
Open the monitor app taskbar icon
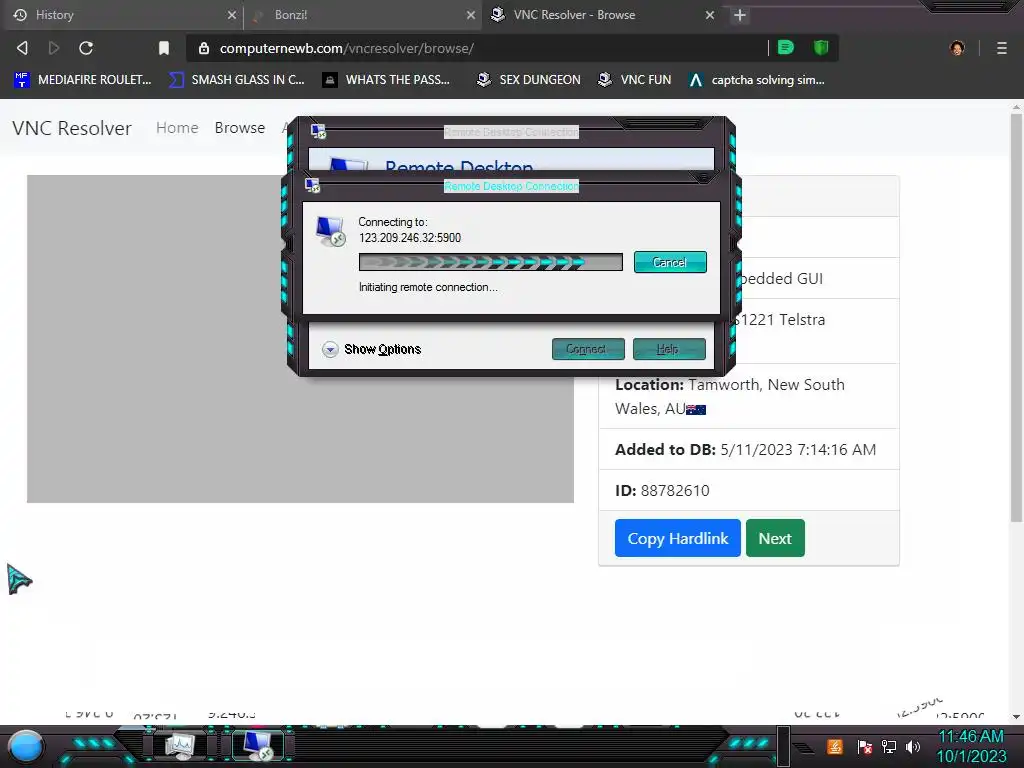coord(179,745)
